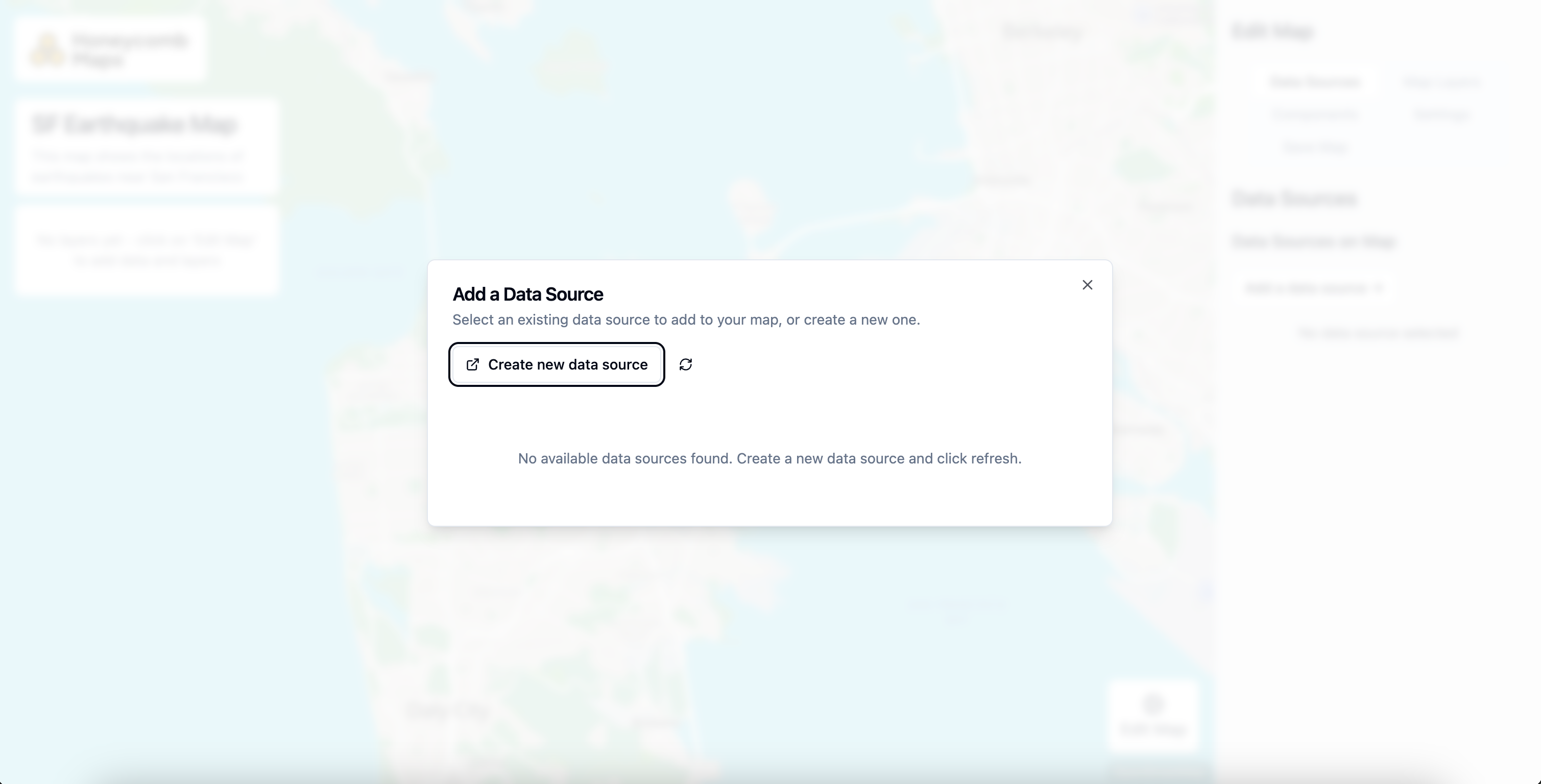Open the Components section in Edit Map
The height and width of the screenshot is (784, 1541).
pos(1315,114)
